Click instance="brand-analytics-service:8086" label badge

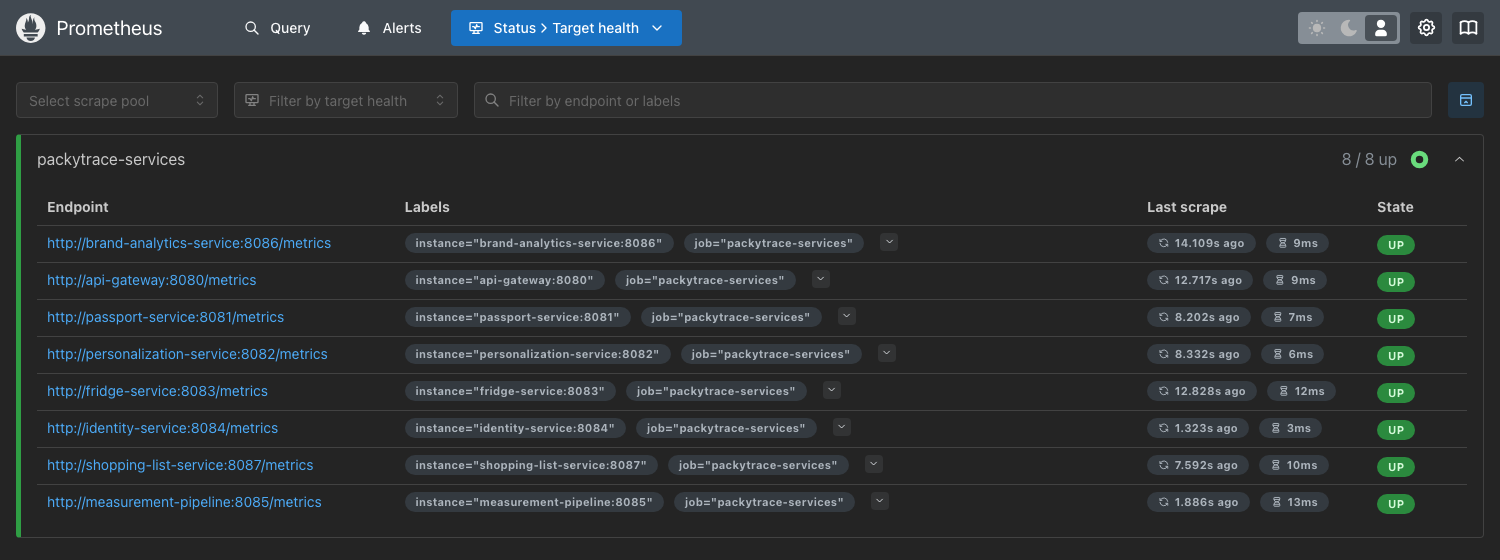click(x=539, y=243)
